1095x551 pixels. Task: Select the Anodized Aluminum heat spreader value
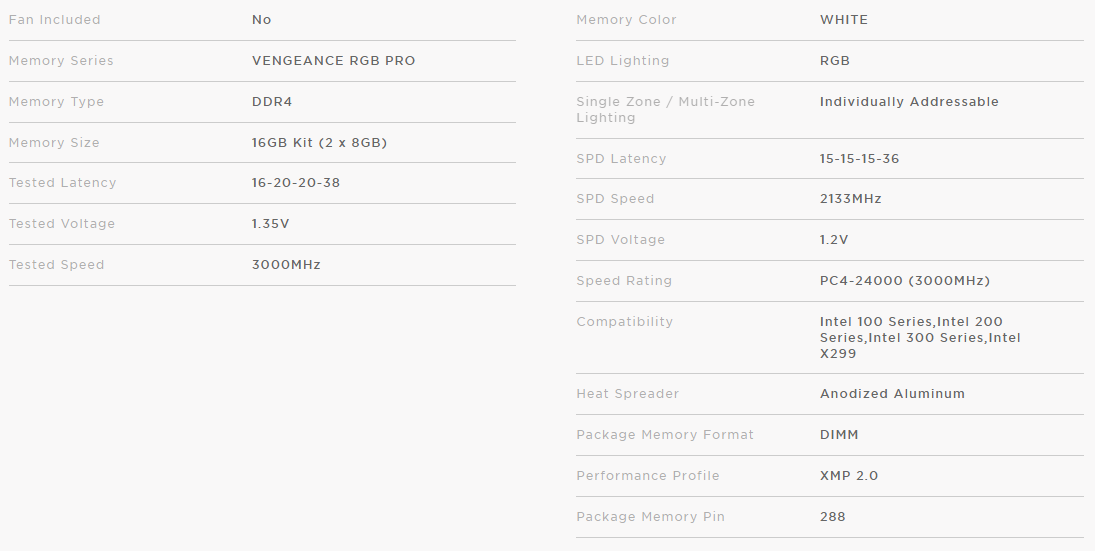(x=892, y=394)
